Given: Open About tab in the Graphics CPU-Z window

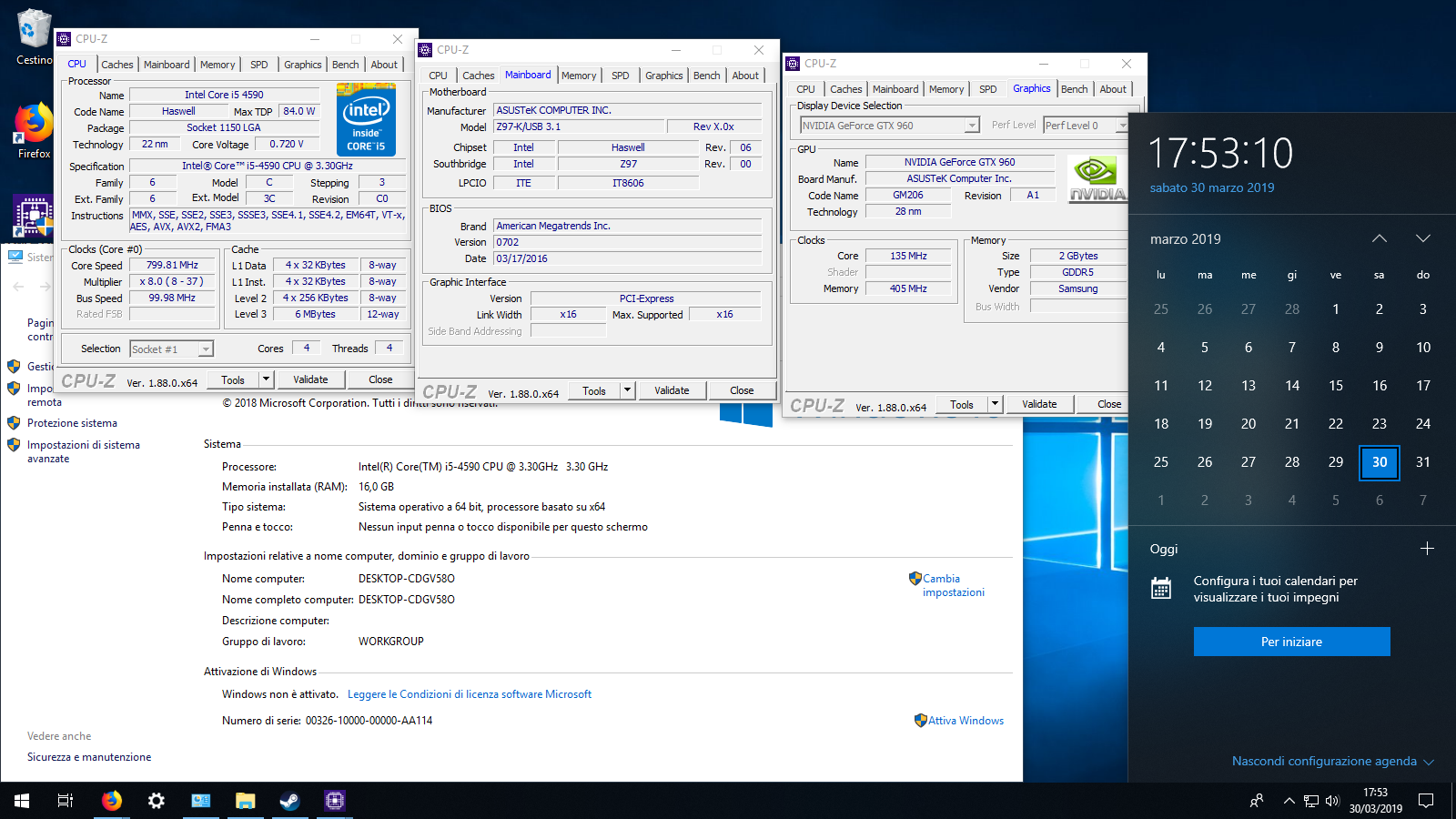Looking at the screenshot, I should (1113, 89).
